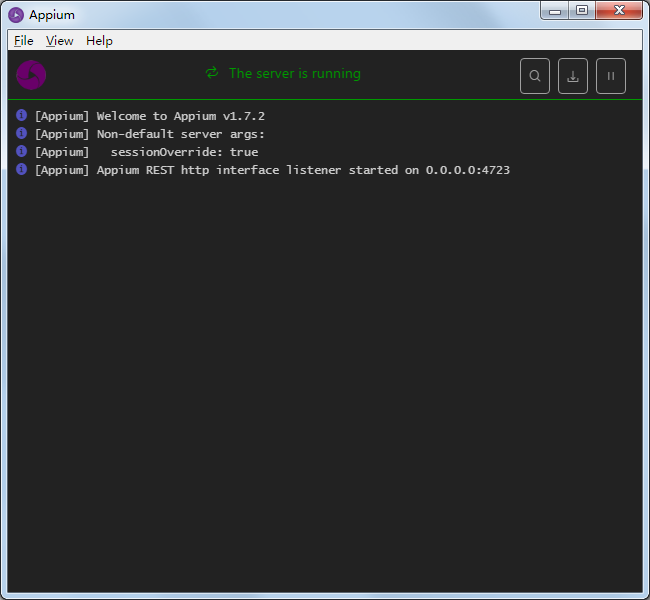Click info icon beside 'Welcome to Appium v1.7.2'

coord(22,115)
